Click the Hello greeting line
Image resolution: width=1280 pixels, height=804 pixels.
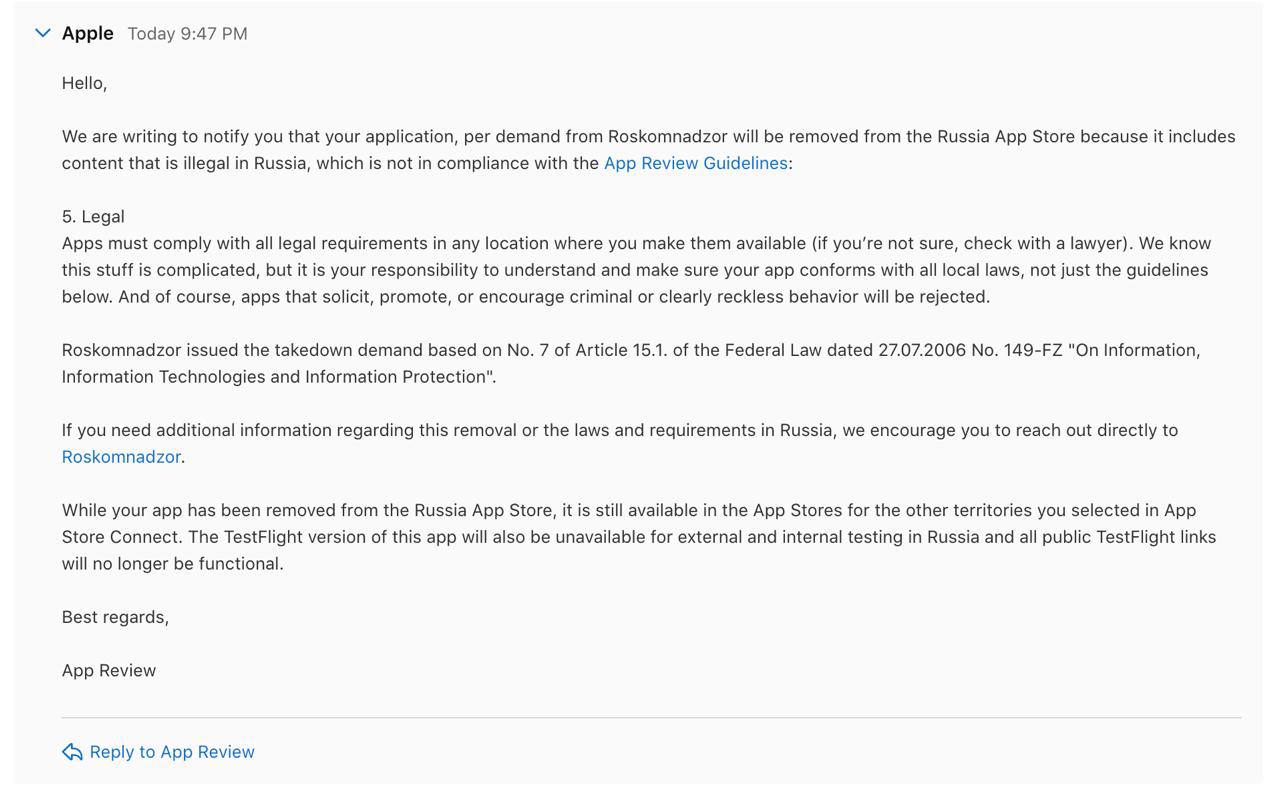pyautogui.click(x=84, y=83)
